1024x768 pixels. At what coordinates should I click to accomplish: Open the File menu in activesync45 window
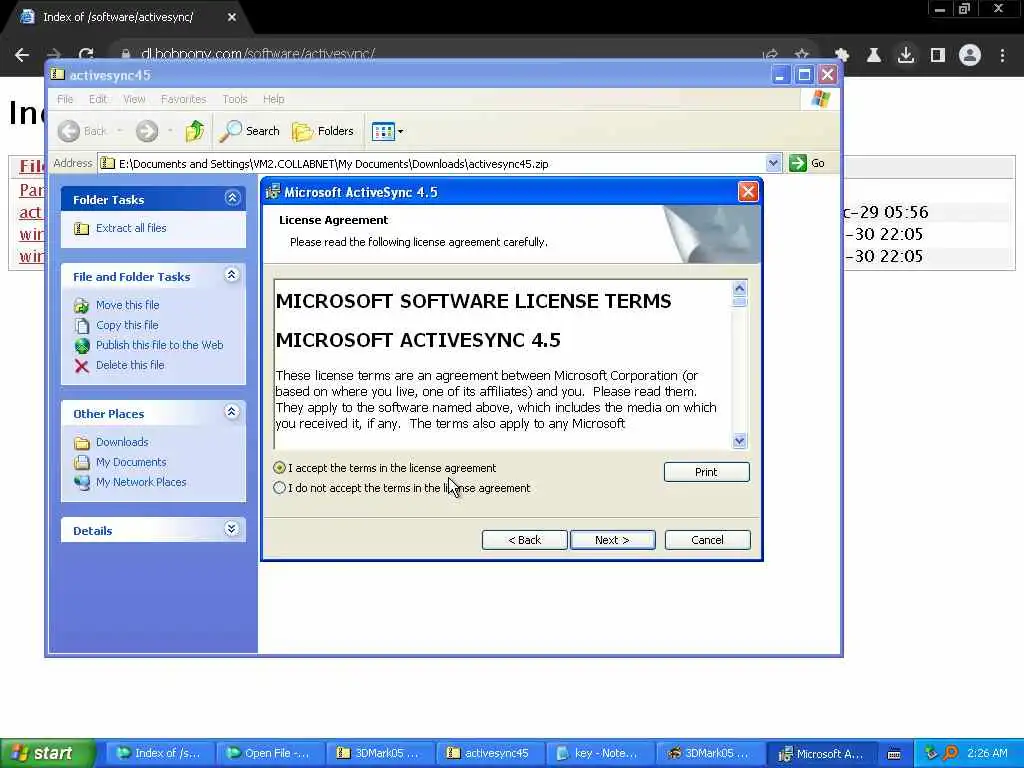point(65,99)
